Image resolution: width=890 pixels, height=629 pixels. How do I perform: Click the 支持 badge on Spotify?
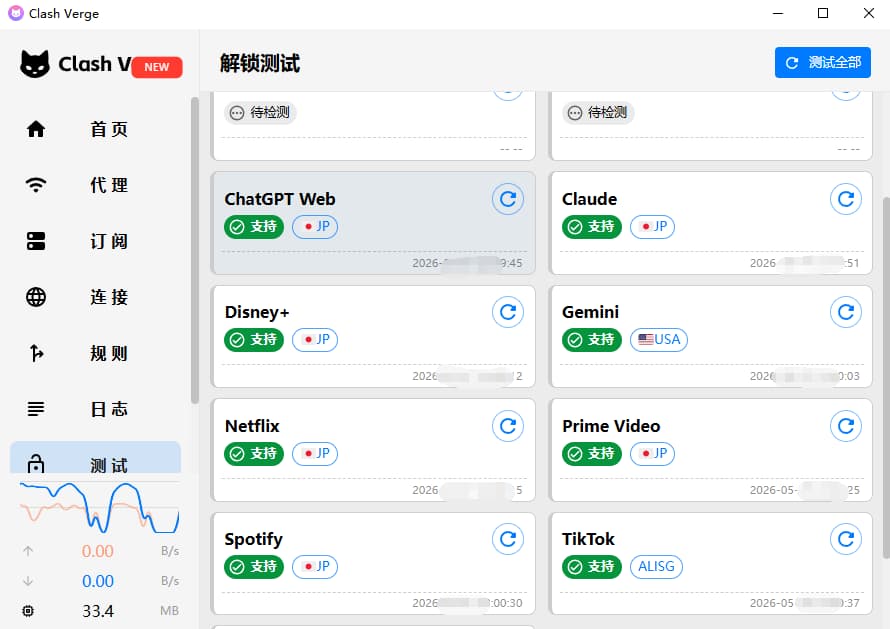click(x=254, y=567)
